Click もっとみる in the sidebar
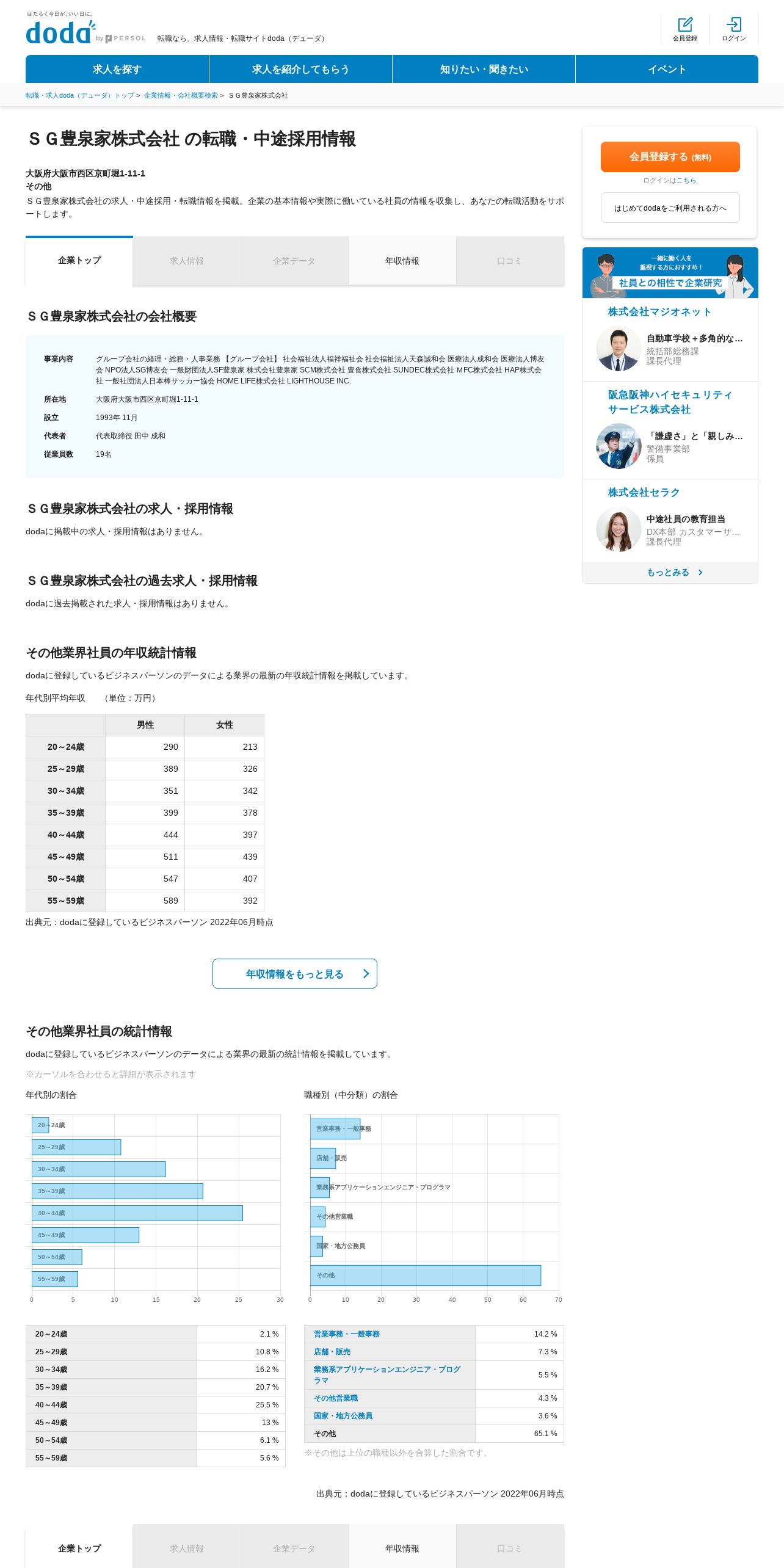This screenshot has width=784, height=1568. [x=670, y=573]
